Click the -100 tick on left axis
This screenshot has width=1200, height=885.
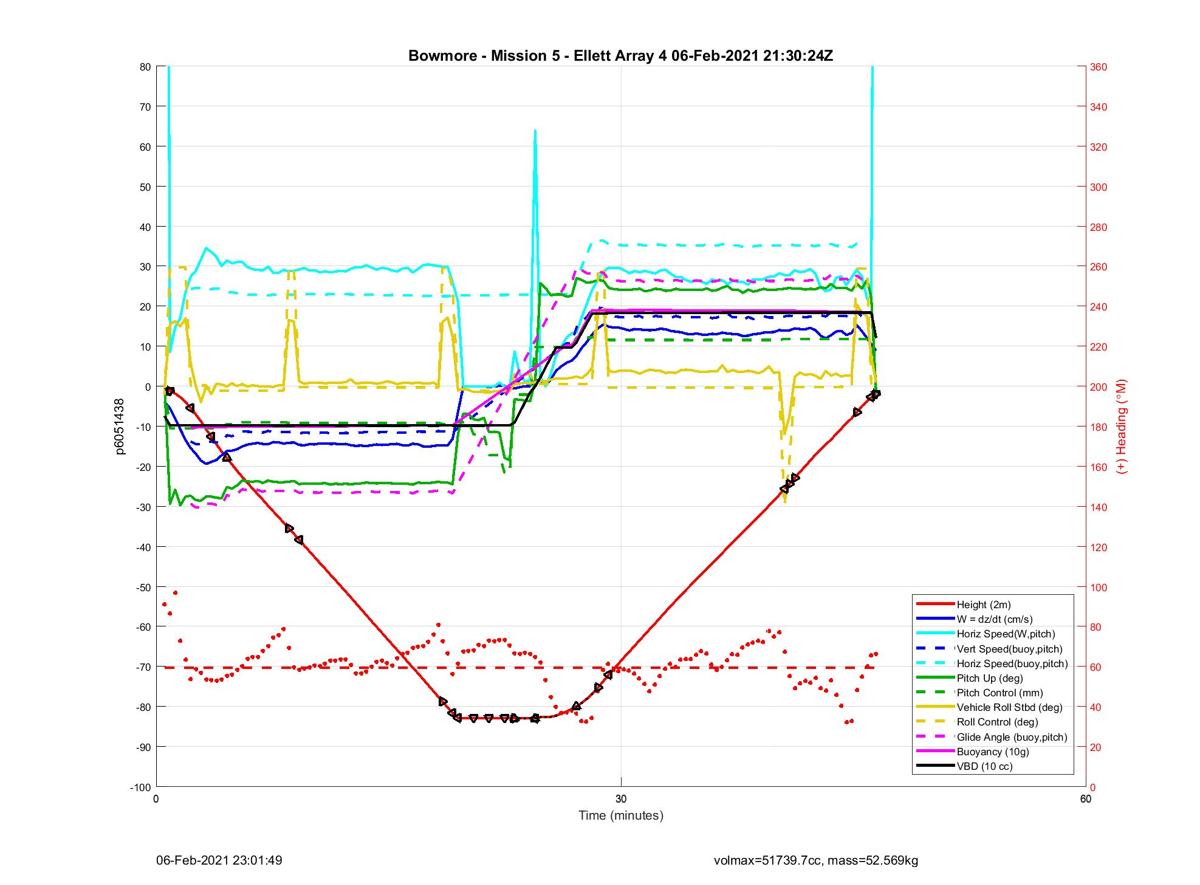tap(139, 787)
